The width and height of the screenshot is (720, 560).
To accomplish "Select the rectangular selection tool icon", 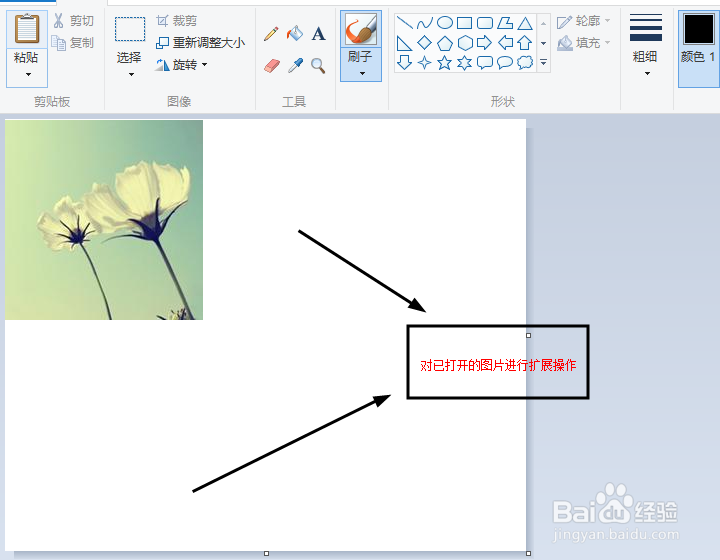I will click(x=130, y=29).
